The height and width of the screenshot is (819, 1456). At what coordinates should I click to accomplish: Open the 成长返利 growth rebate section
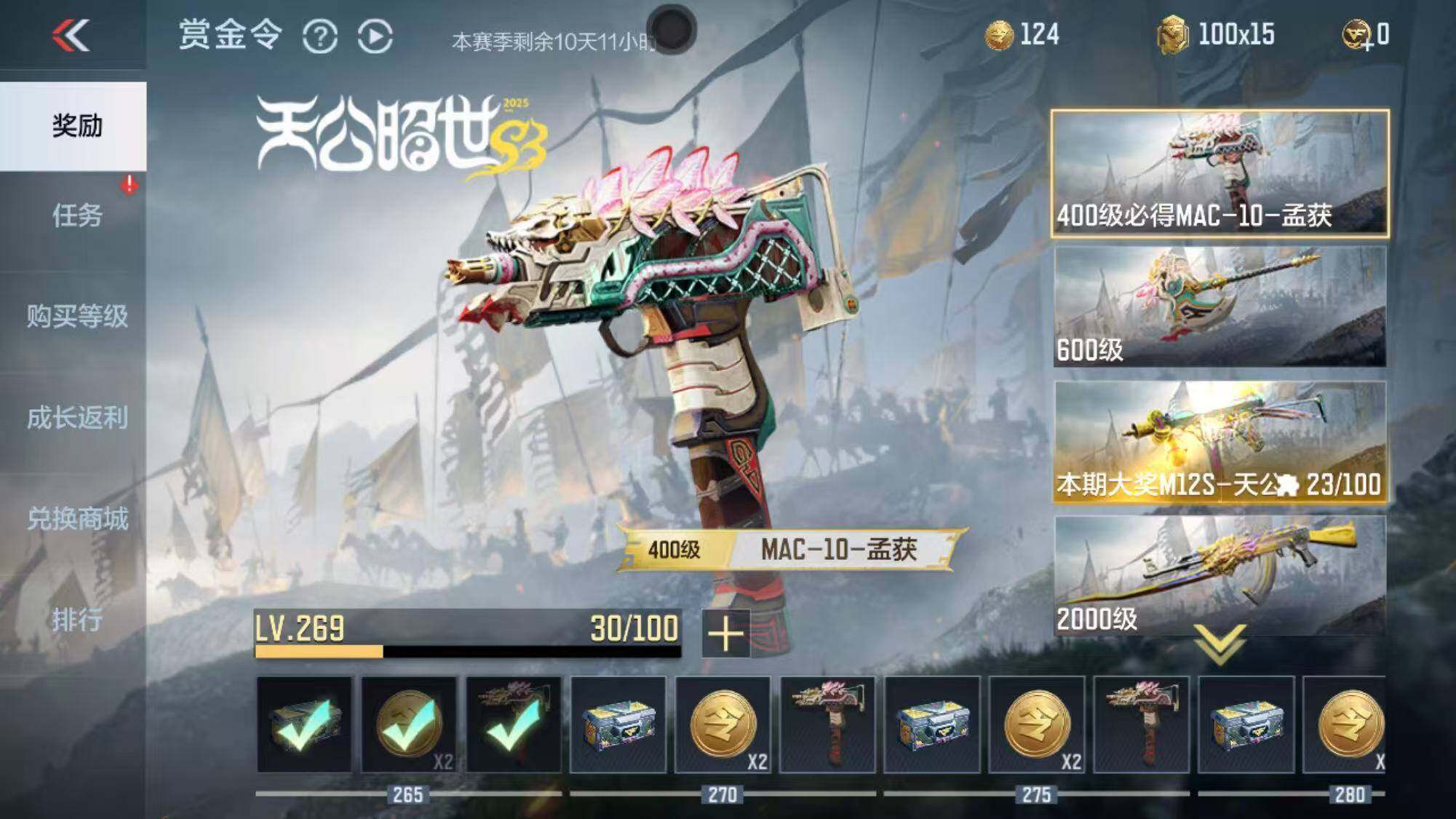[76, 418]
